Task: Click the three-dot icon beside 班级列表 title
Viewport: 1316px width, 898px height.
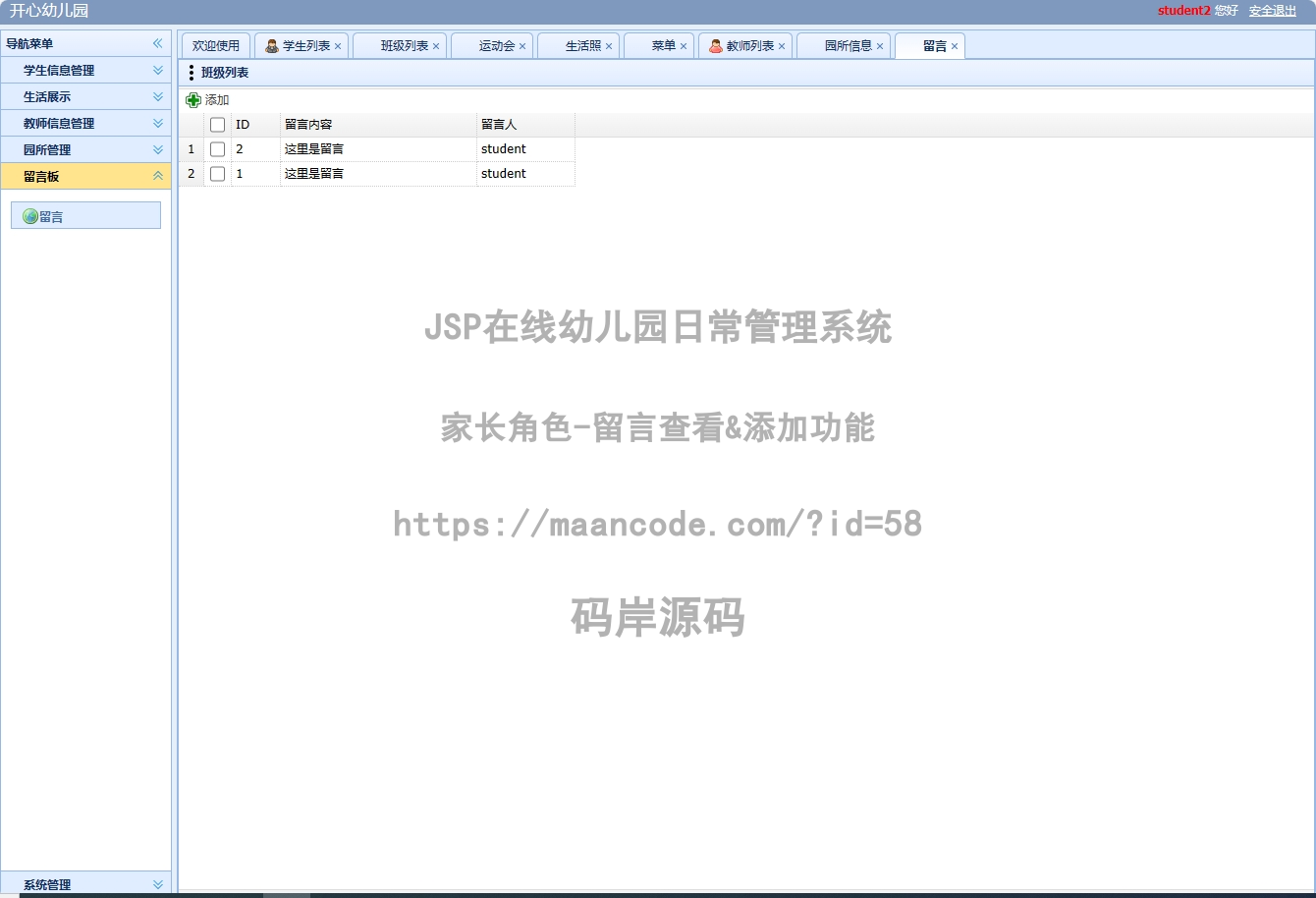Action: click(x=192, y=73)
